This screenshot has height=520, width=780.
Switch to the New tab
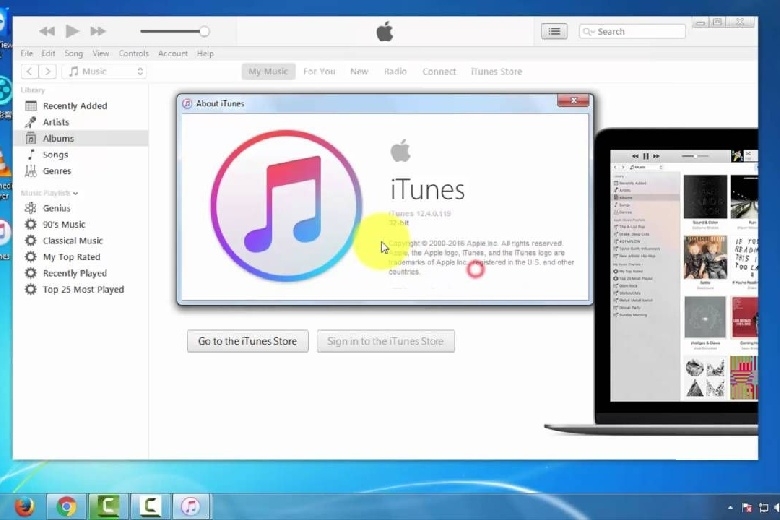(359, 71)
